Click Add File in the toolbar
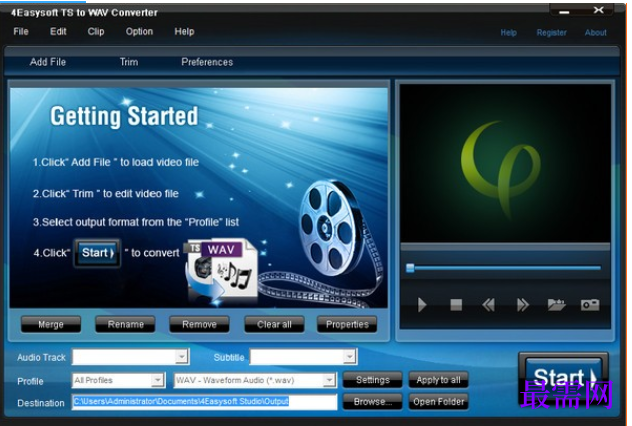Screen dimensions: 632x426 tap(48, 62)
